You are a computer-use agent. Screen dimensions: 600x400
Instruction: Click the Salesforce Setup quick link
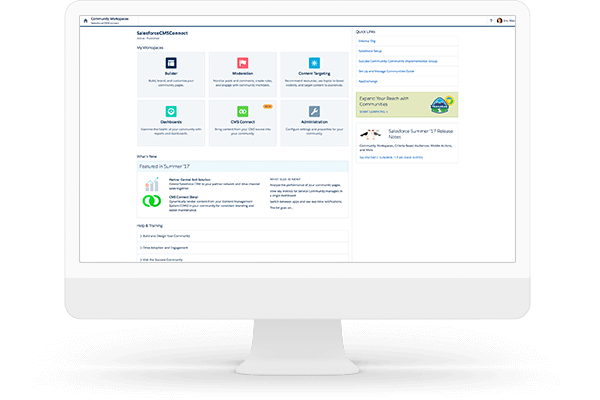pos(370,51)
